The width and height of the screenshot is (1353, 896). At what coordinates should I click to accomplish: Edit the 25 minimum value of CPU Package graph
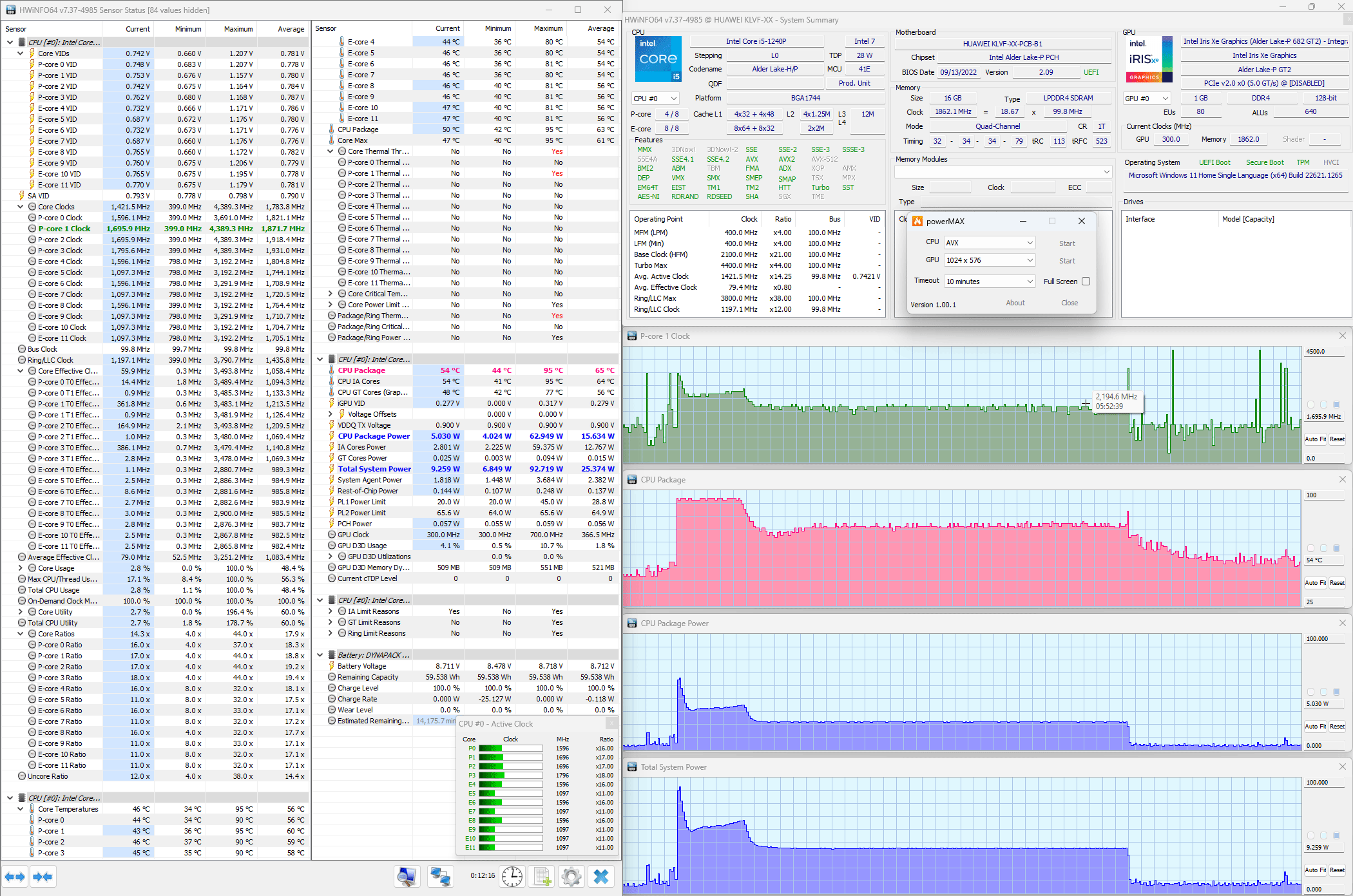coord(1323,602)
